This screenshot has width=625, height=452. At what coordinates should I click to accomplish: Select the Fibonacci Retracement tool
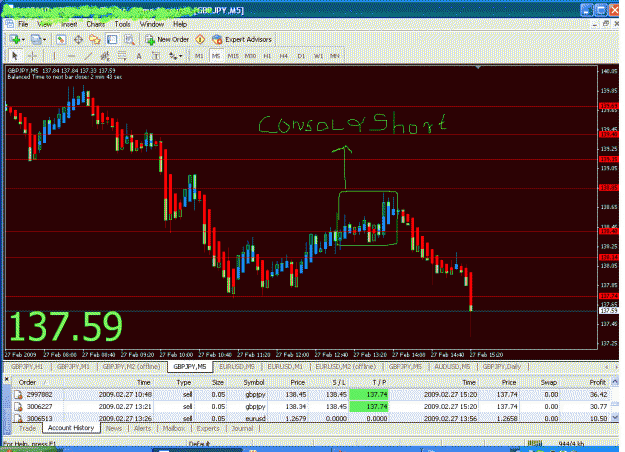click(x=122, y=56)
